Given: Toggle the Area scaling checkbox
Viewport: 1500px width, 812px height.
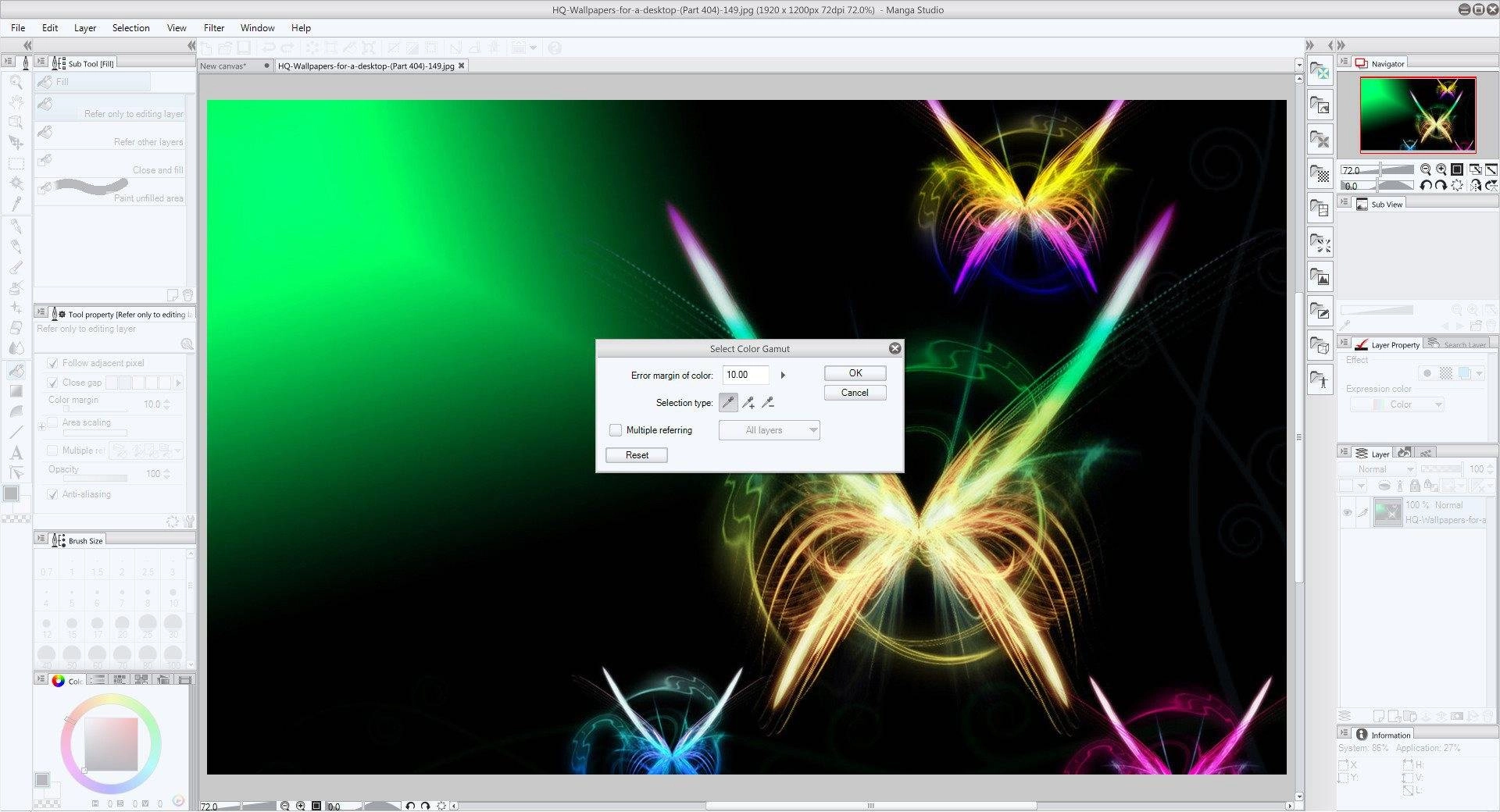Looking at the screenshot, I should click(x=53, y=422).
